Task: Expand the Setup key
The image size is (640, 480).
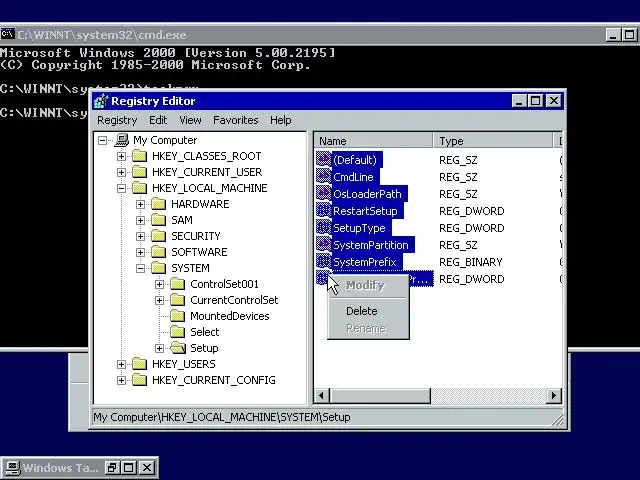Action: (x=160, y=348)
